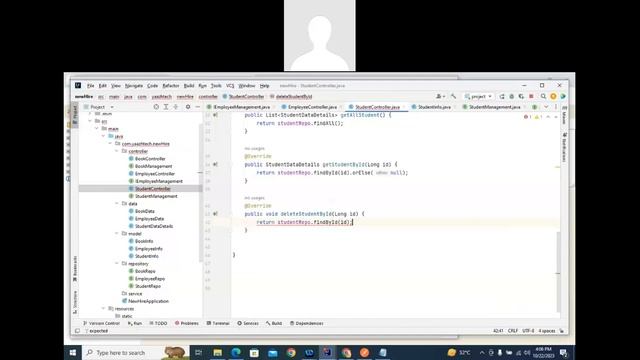Collapse the data package folder

point(117,203)
